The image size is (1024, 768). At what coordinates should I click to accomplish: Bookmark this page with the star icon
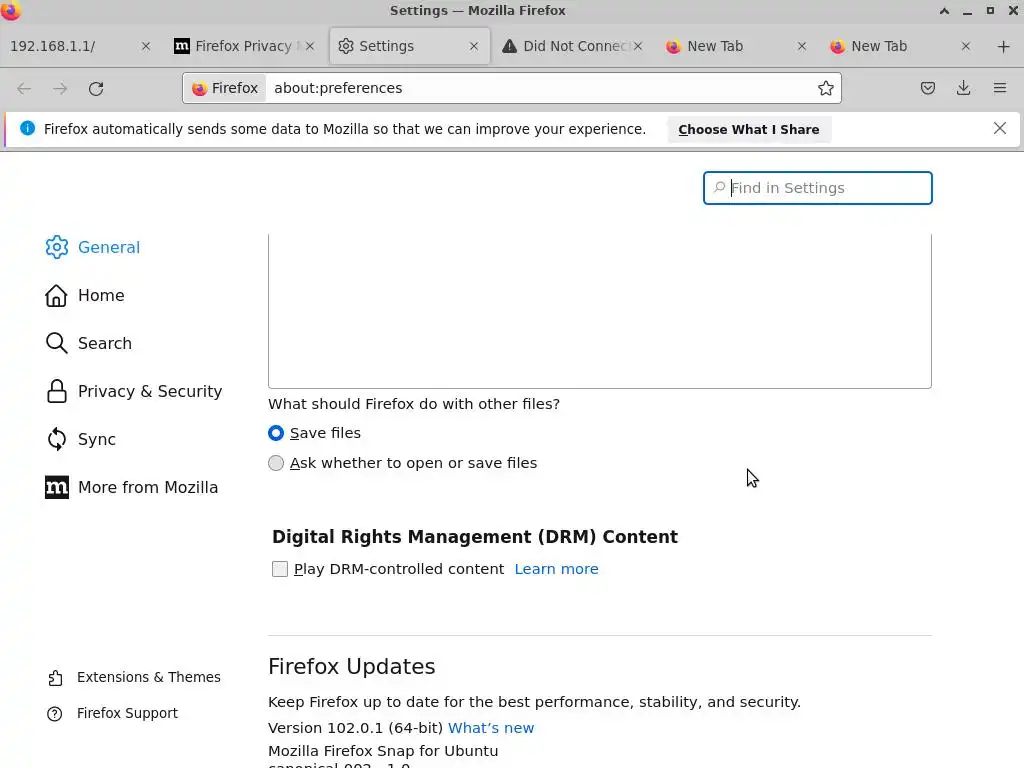pyautogui.click(x=826, y=88)
